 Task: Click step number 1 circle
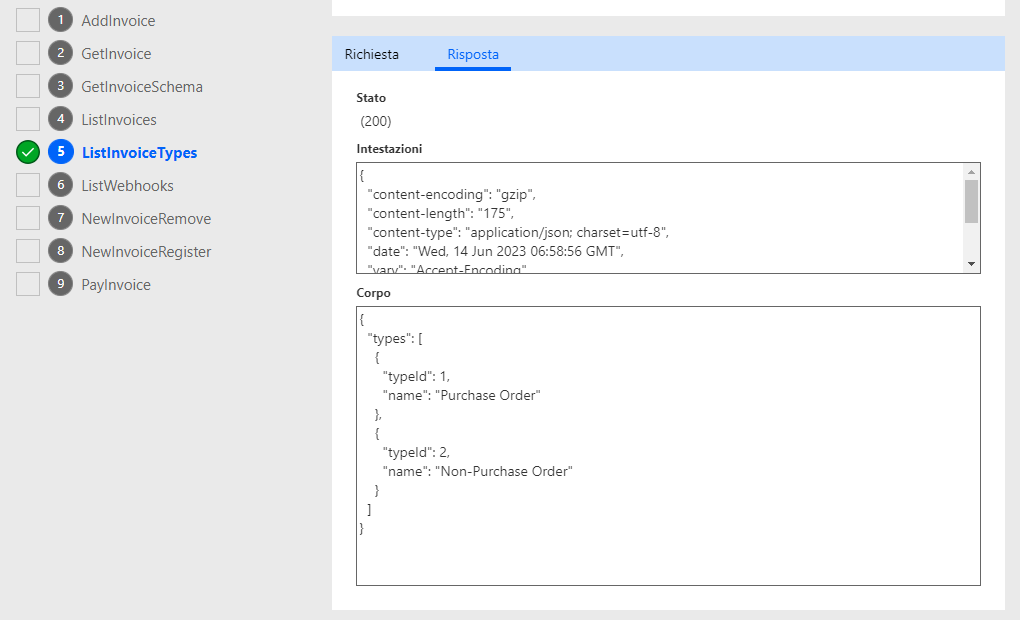[x=60, y=20]
